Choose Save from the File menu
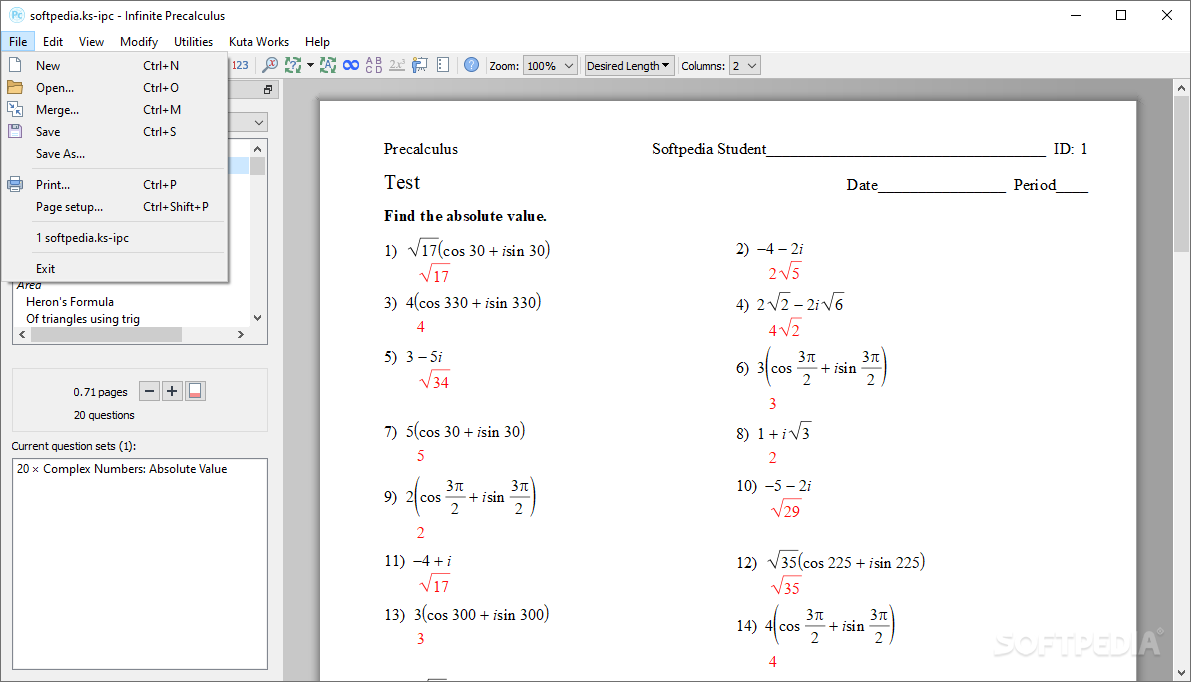The height and width of the screenshot is (682, 1191). point(114,131)
